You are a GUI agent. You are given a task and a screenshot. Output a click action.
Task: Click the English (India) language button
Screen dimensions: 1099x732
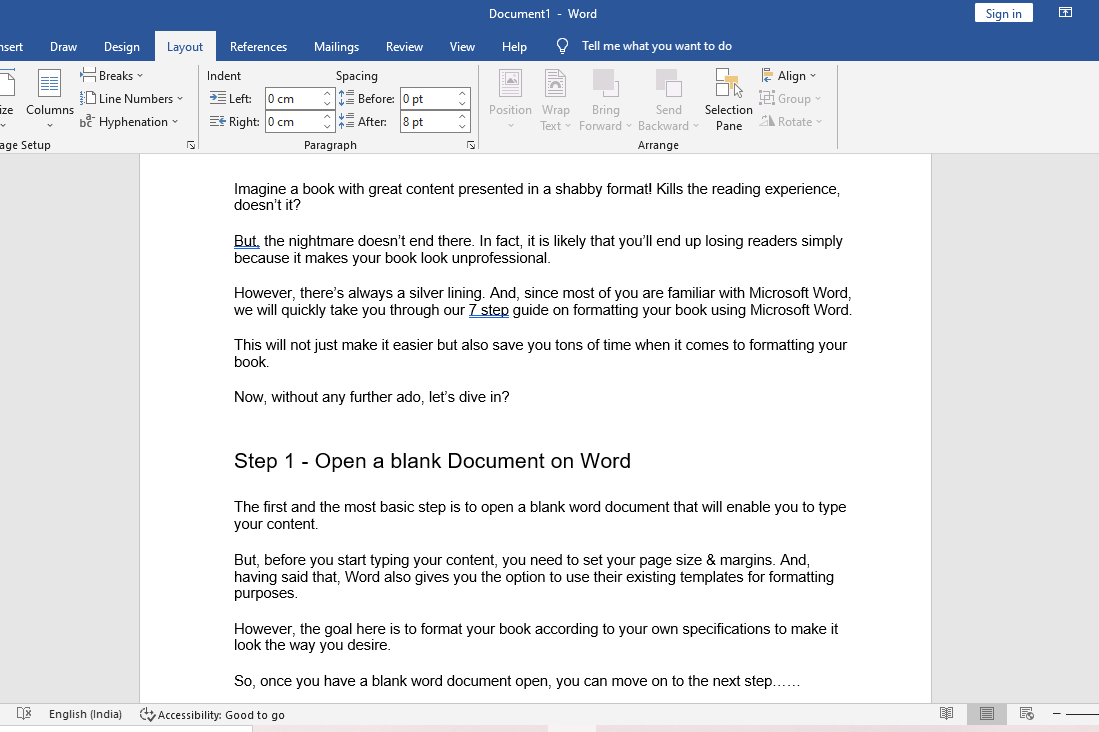[x=85, y=714]
